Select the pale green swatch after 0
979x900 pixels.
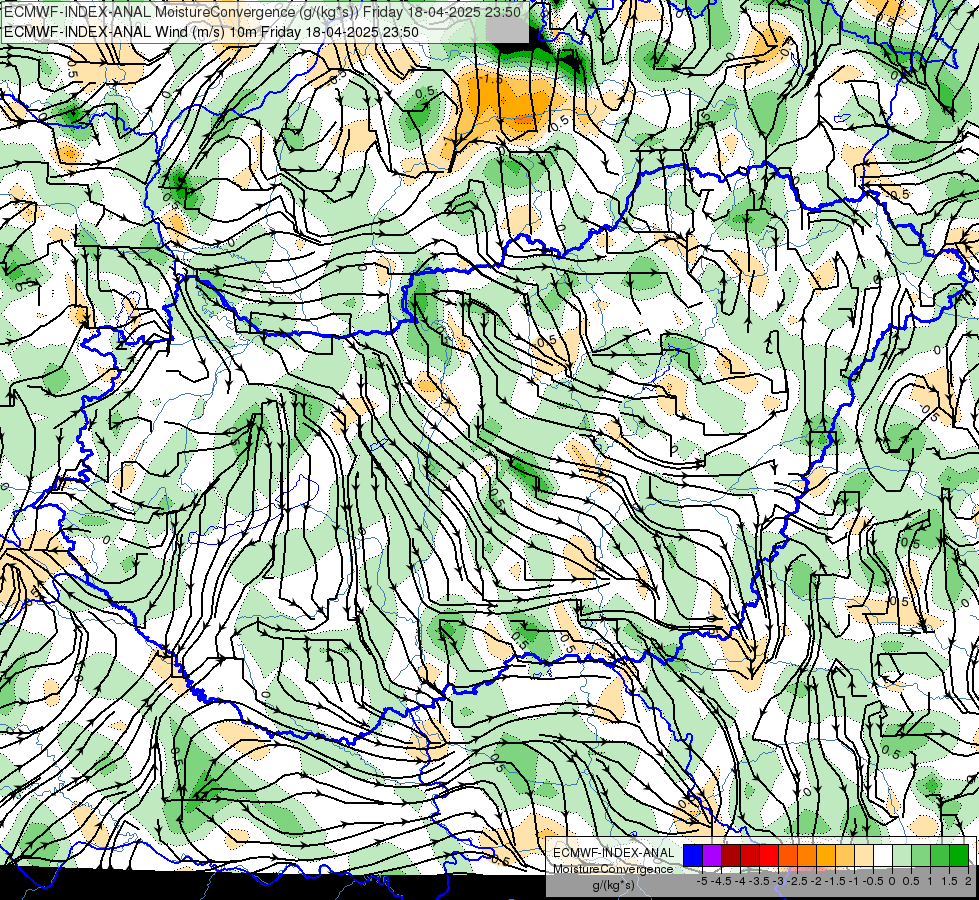[x=902, y=855]
